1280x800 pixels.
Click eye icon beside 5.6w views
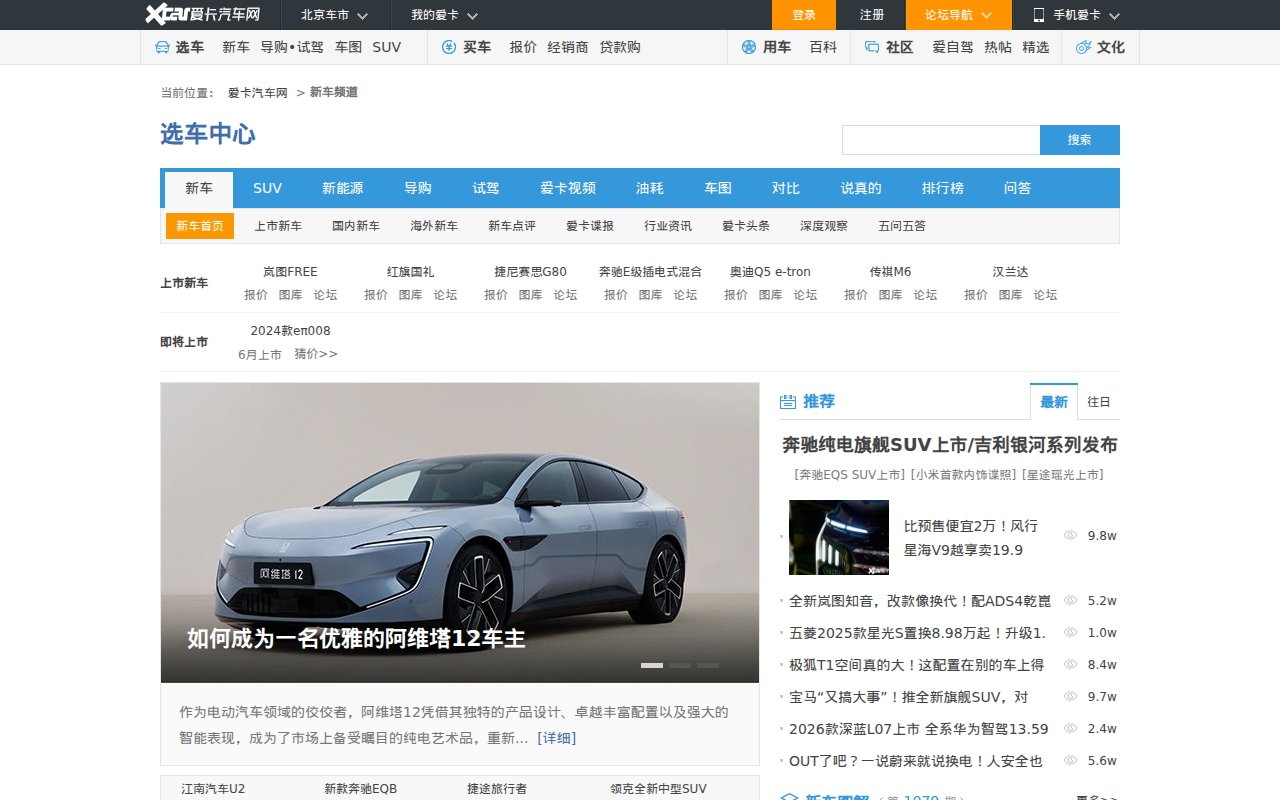click(1070, 761)
